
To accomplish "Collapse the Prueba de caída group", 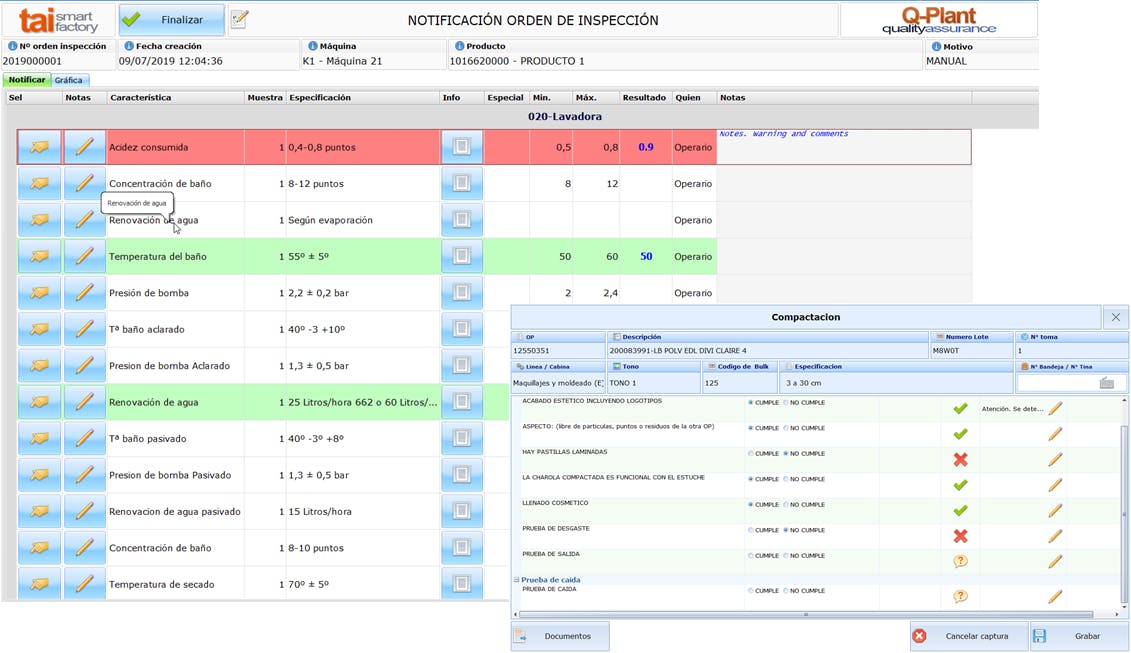I will 516,579.
